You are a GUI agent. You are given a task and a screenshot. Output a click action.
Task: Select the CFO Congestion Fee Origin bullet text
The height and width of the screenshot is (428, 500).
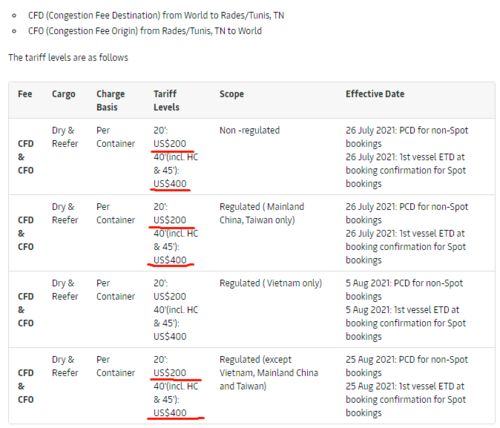tap(145, 31)
